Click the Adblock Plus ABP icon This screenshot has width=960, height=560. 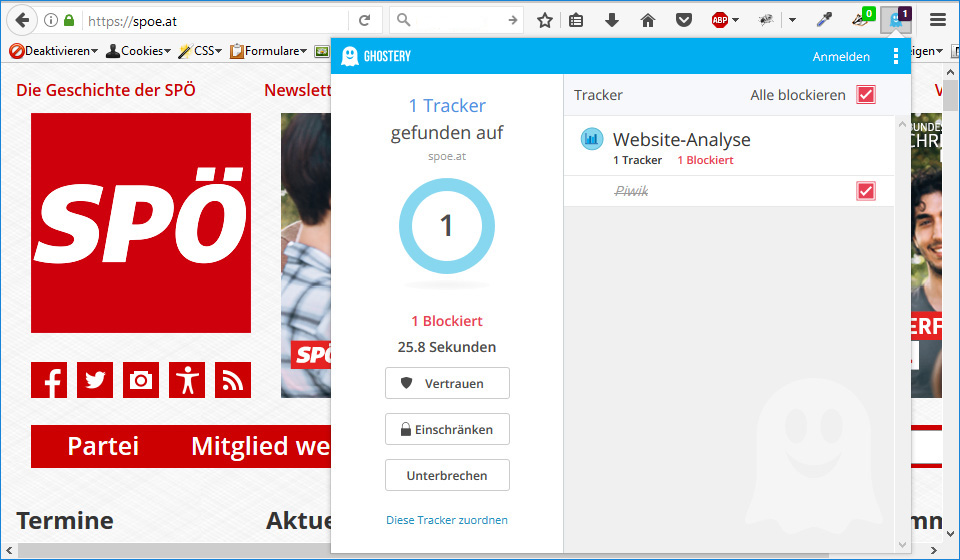(x=720, y=20)
